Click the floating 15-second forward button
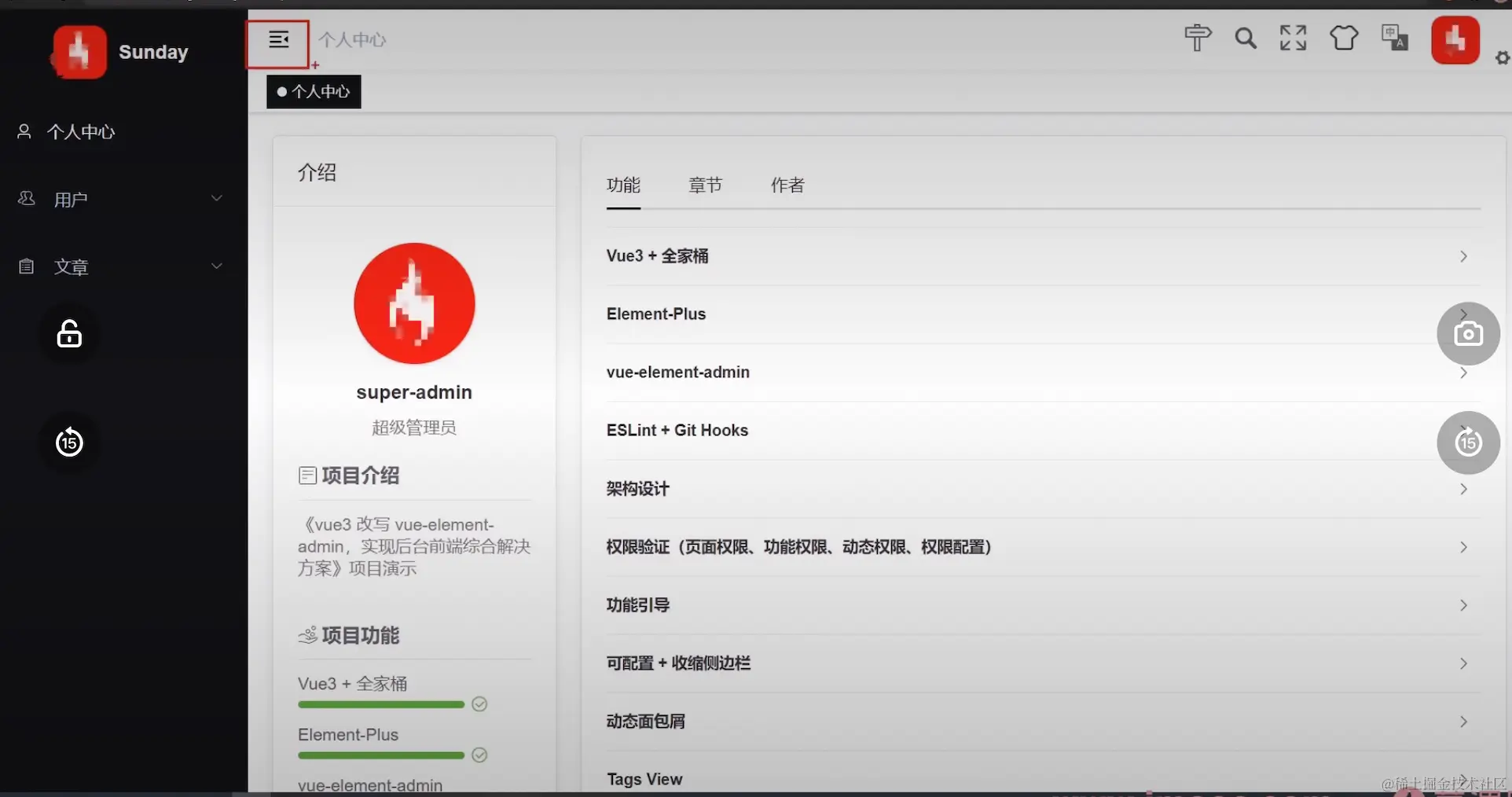 [1468, 443]
